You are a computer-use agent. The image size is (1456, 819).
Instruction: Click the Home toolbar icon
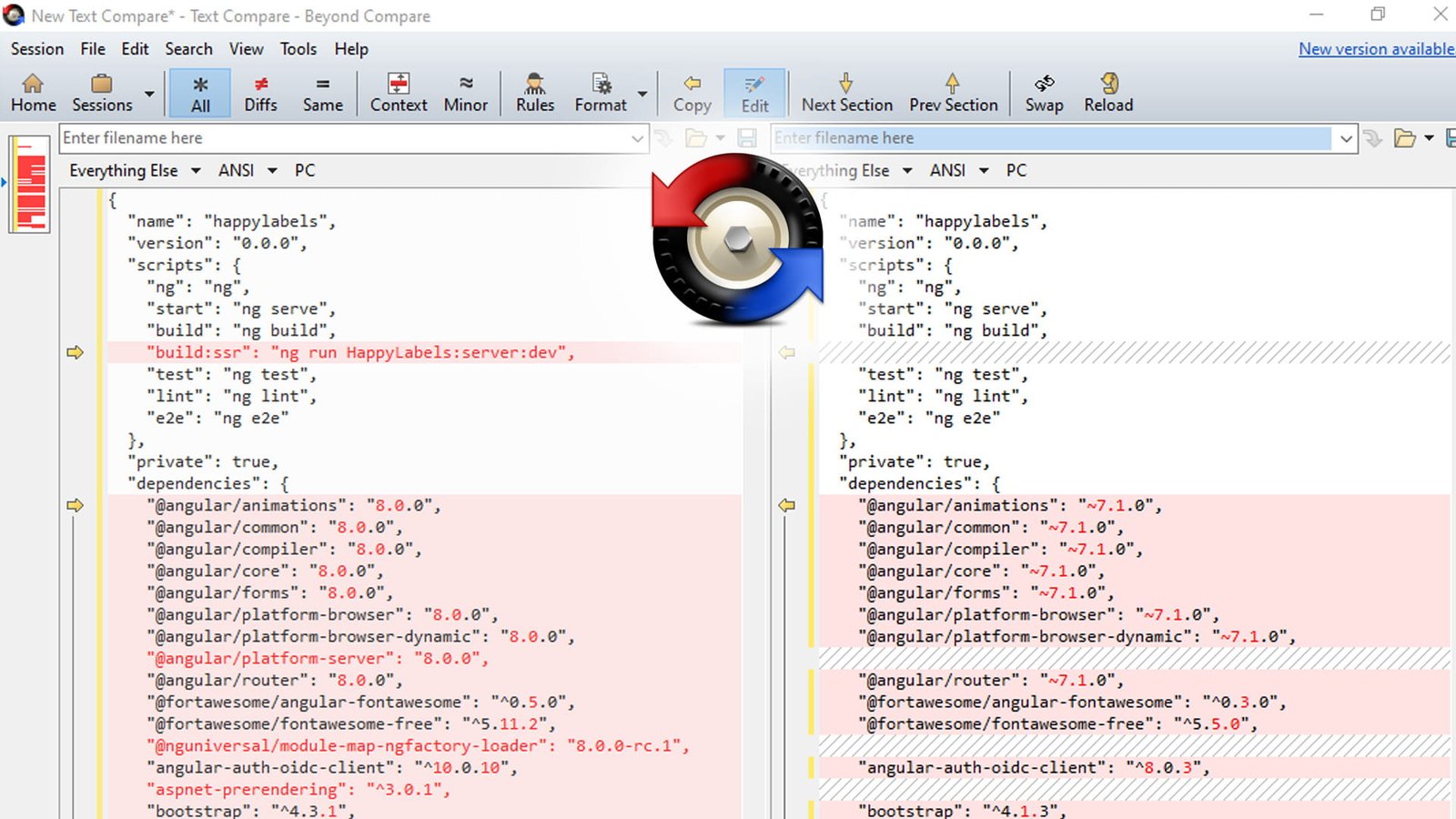coord(33,93)
